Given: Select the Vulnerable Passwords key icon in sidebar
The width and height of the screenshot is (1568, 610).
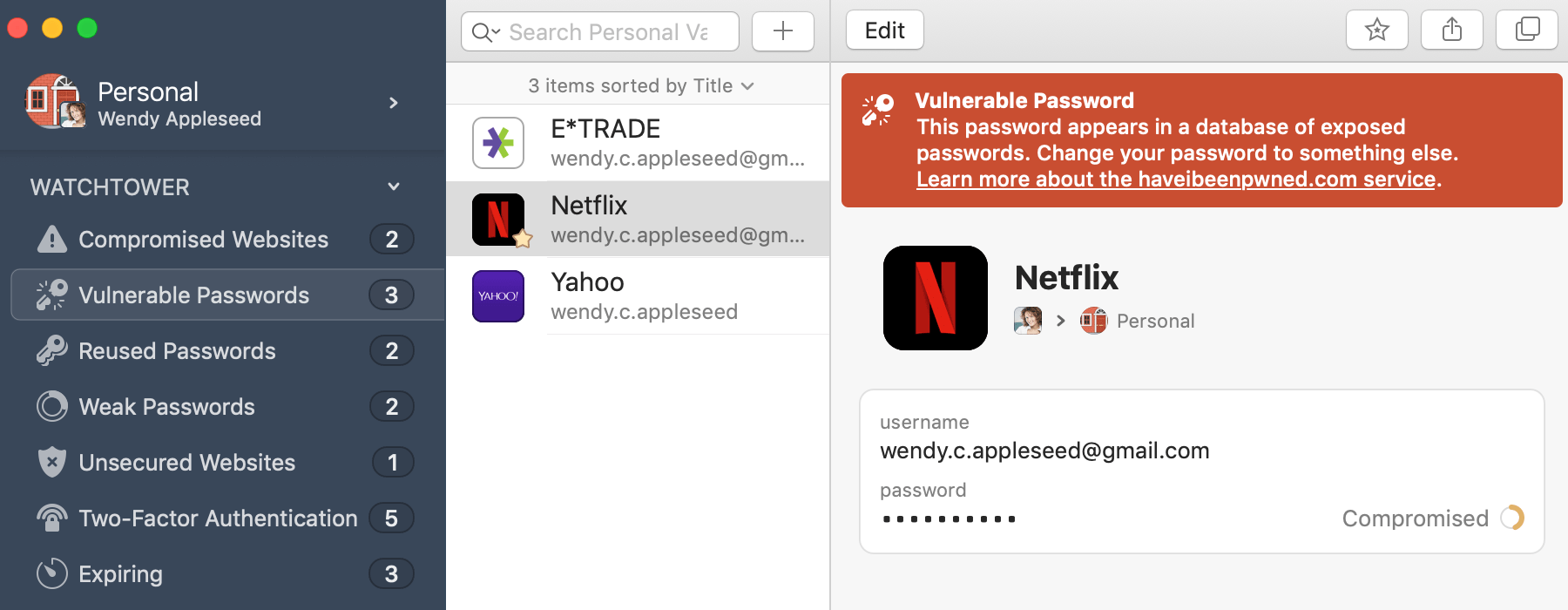Looking at the screenshot, I should coord(51,295).
